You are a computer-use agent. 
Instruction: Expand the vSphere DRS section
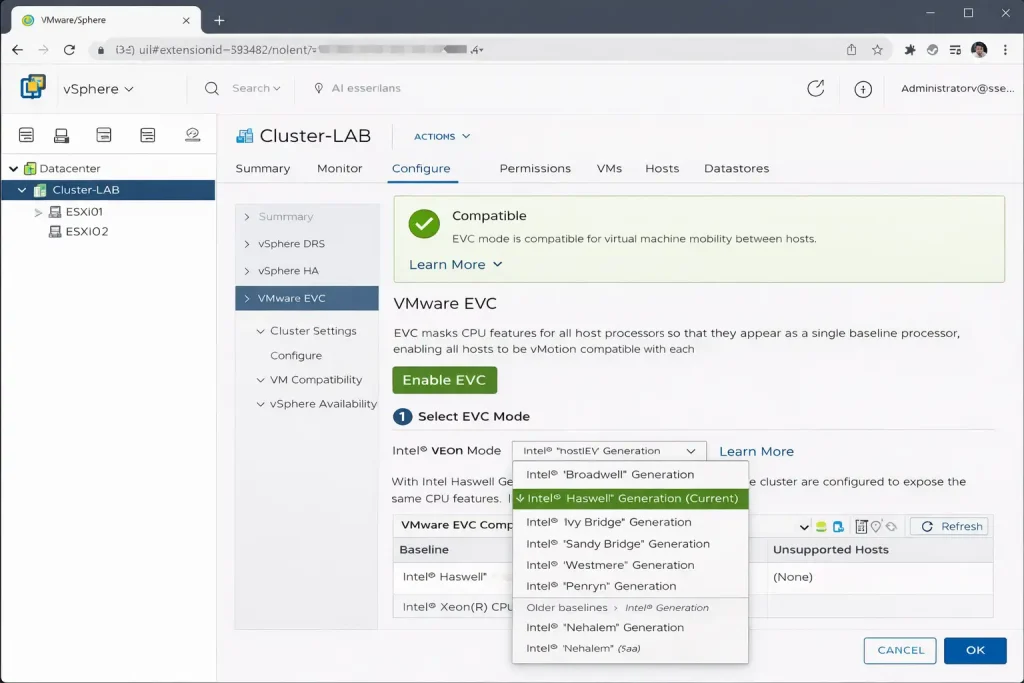(x=247, y=244)
